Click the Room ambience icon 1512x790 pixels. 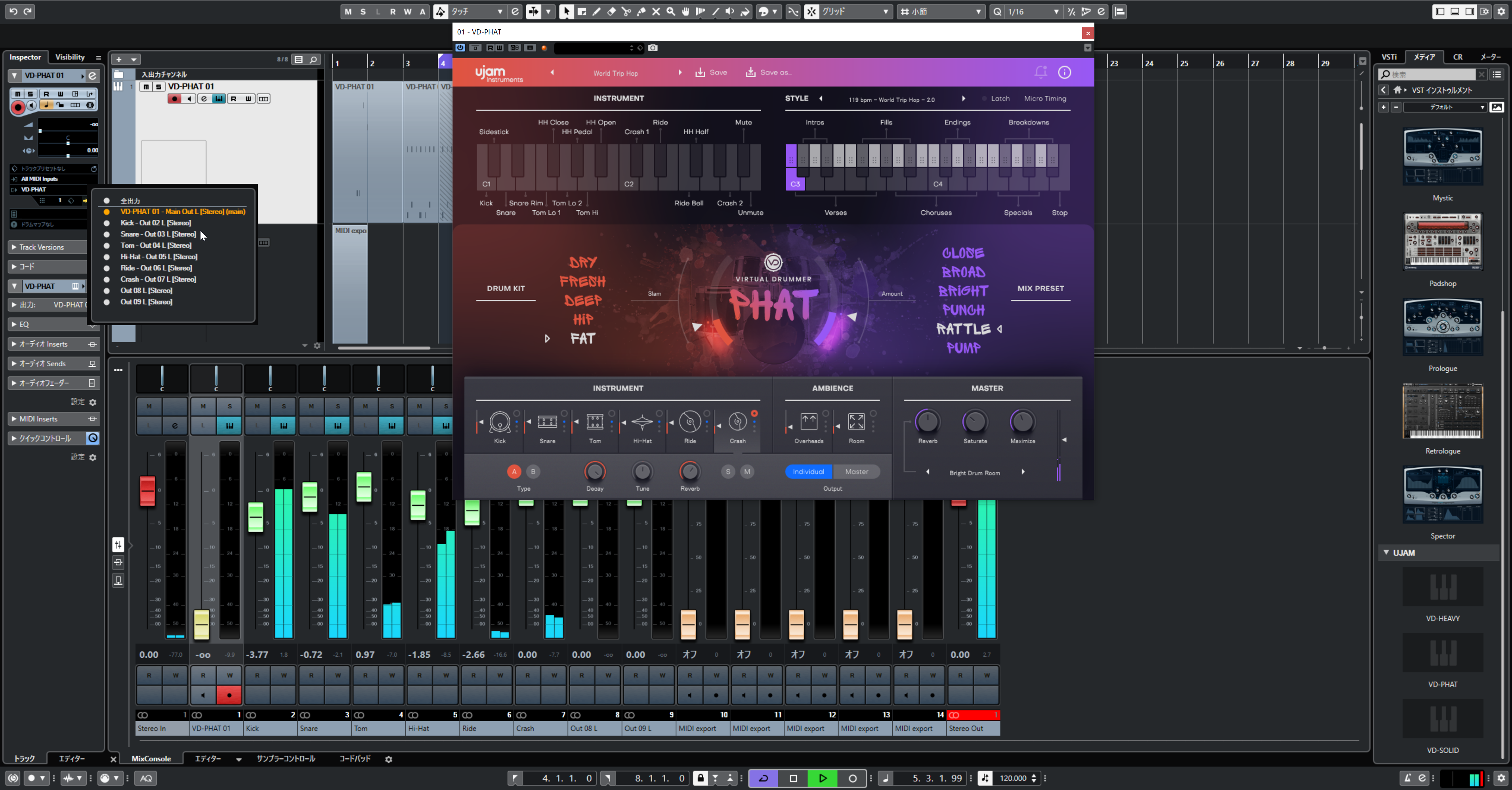click(x=856, y=422)
